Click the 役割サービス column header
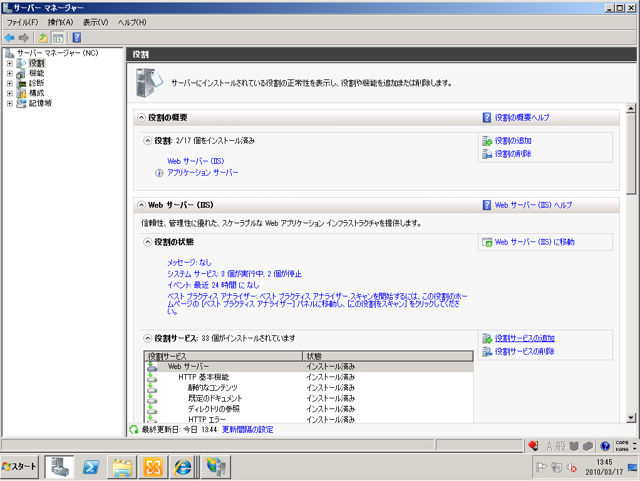 [223, 356]
